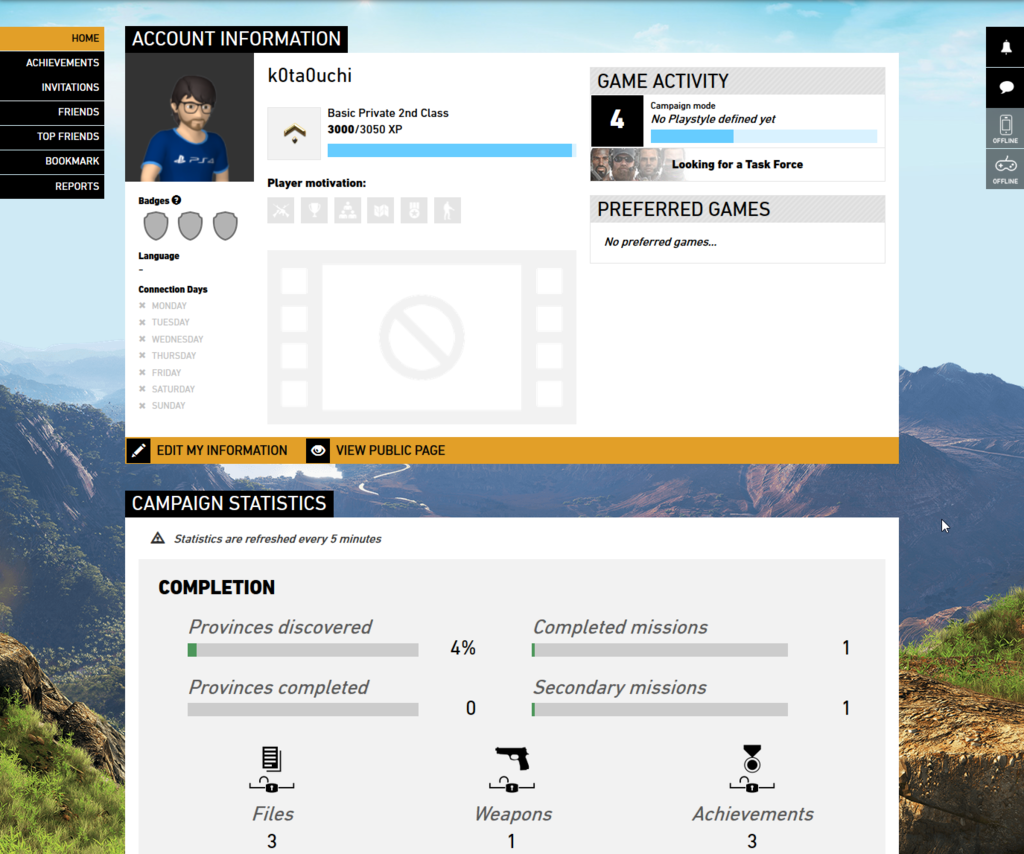The width and height of the screenshot is (1024, 854).
Task: Click View Public Page button
Action: [376, 451]
